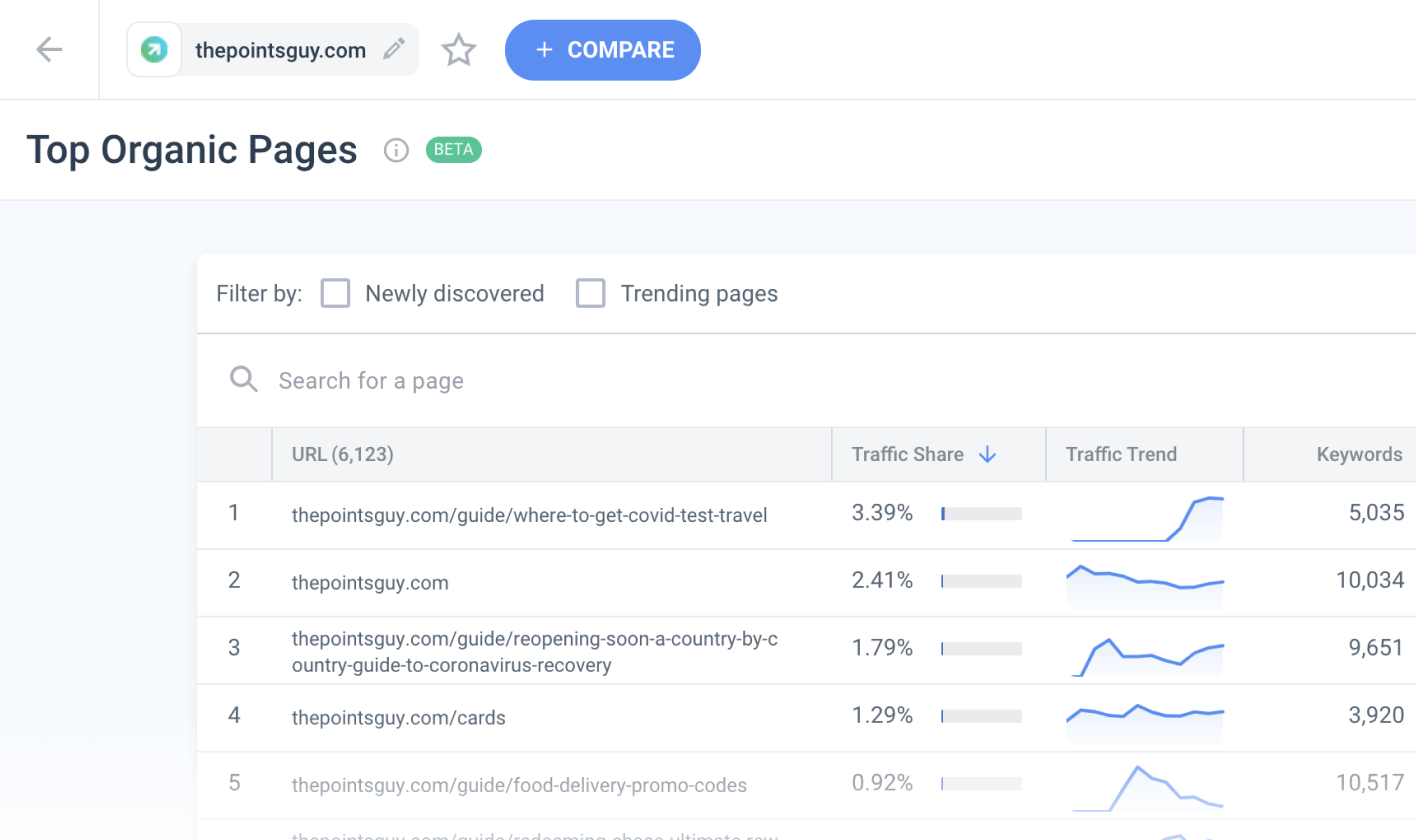Click the traffic share bar for 2.41%
Screen dimensions: 1416x840
(x=981, y=580)
